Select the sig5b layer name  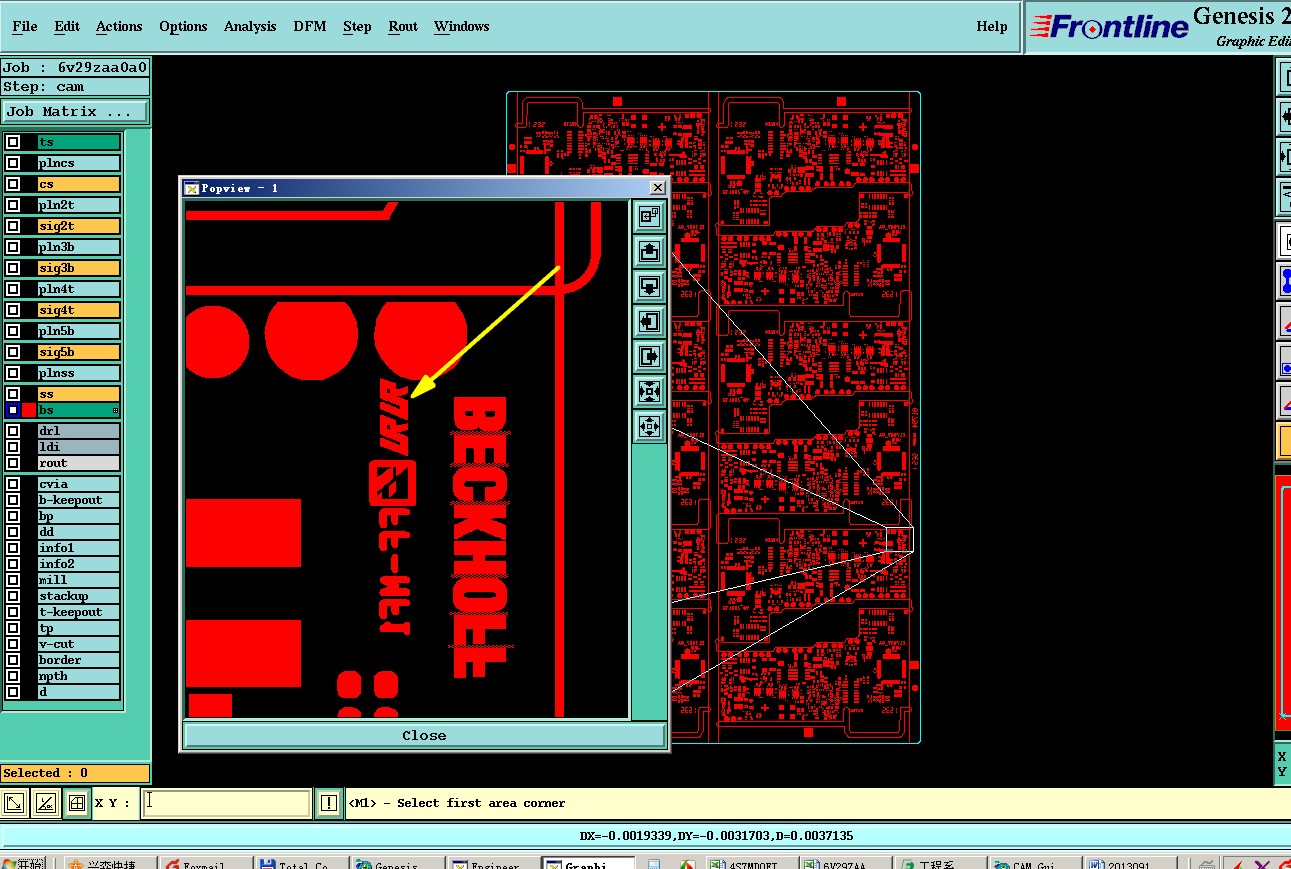click(x=79, y=352)
